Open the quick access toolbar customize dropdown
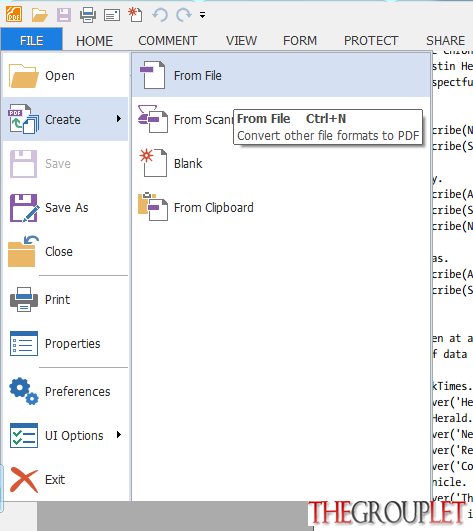The height and width of the screenshot is (531, 473). coord(202,15)
